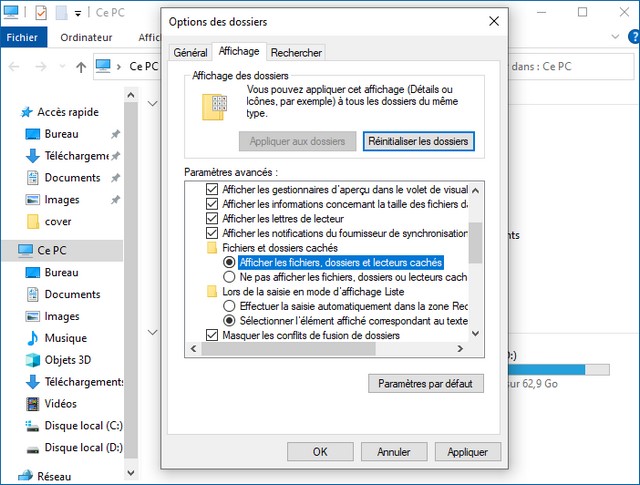Select the Vidéos folder icon
The height and width of the screenshot is (485, 640).
pyautogui.click(x=32, y=403)
